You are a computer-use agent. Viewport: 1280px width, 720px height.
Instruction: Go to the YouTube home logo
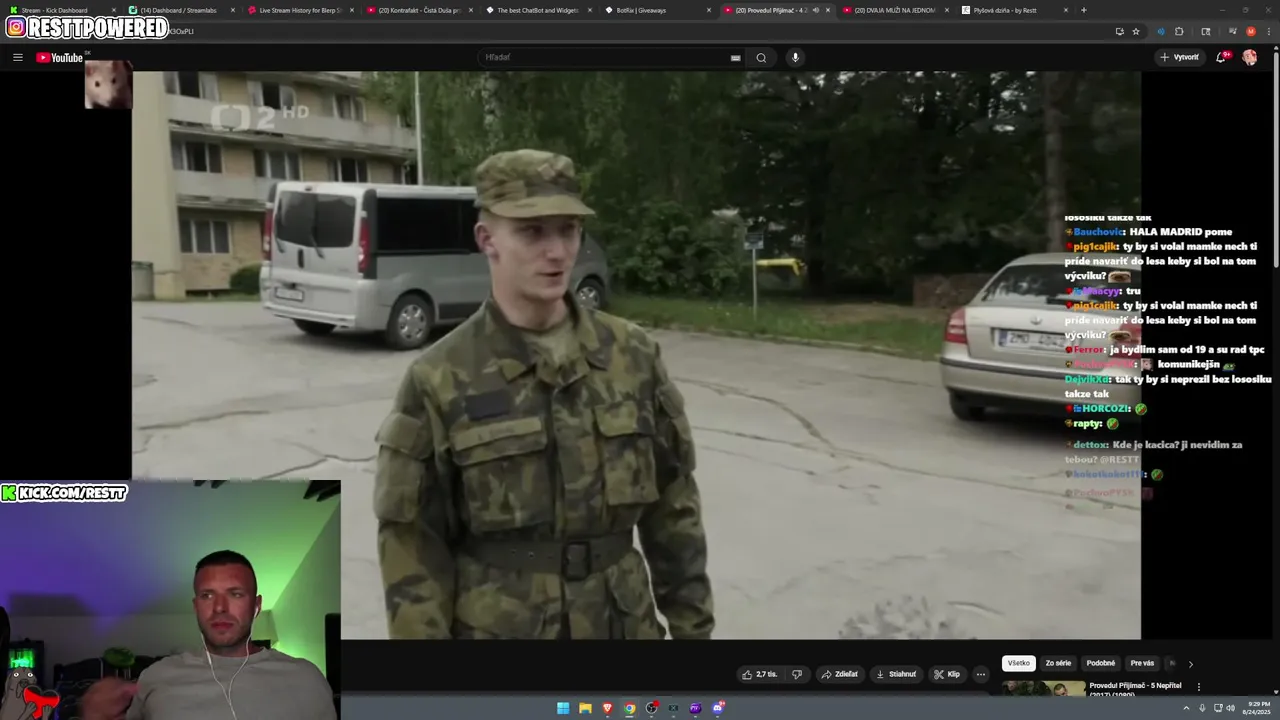[59, 57]
